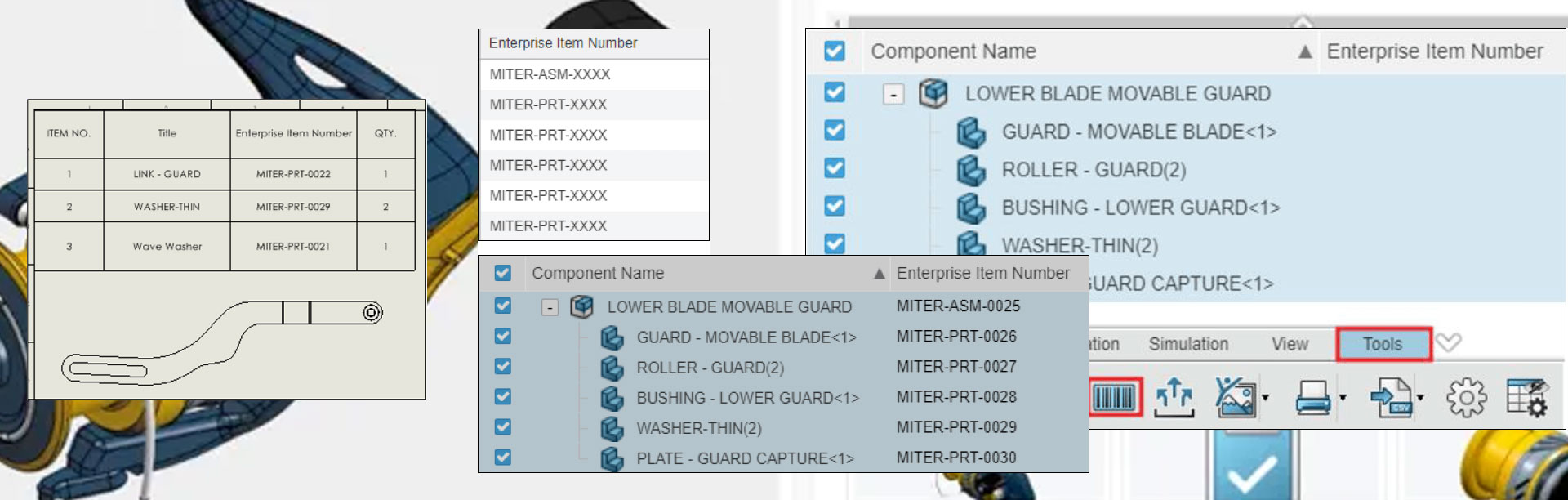Click the image capture toolbar icon
This screenshot has width=1568, height=500.
(1235, 398)
